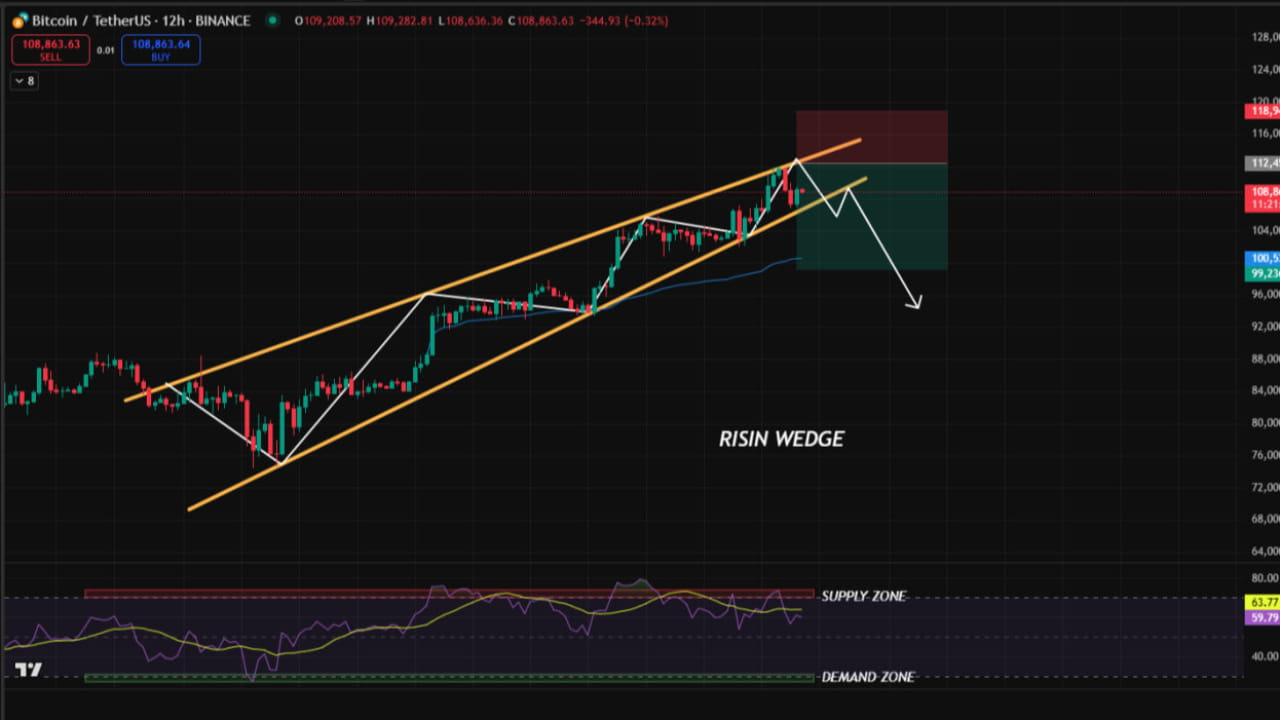Screen dimensions: 1280x720
Task: Expand the collapsed indicator legend showing 8
Action: 25,81
